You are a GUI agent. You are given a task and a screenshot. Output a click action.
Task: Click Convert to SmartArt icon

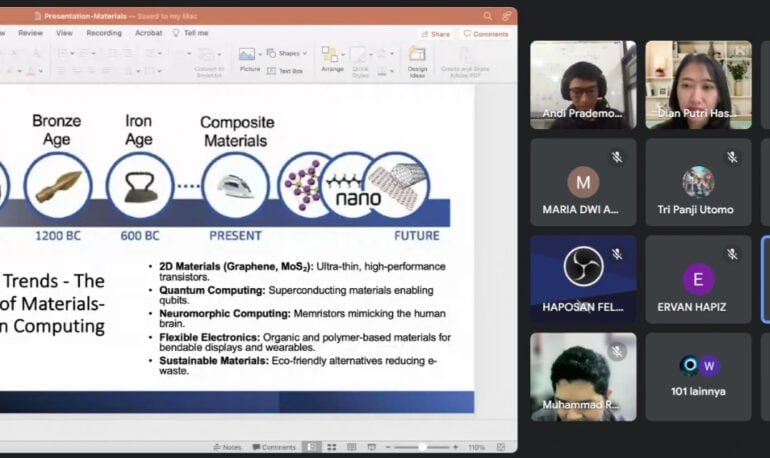click(x=206, y=54)
